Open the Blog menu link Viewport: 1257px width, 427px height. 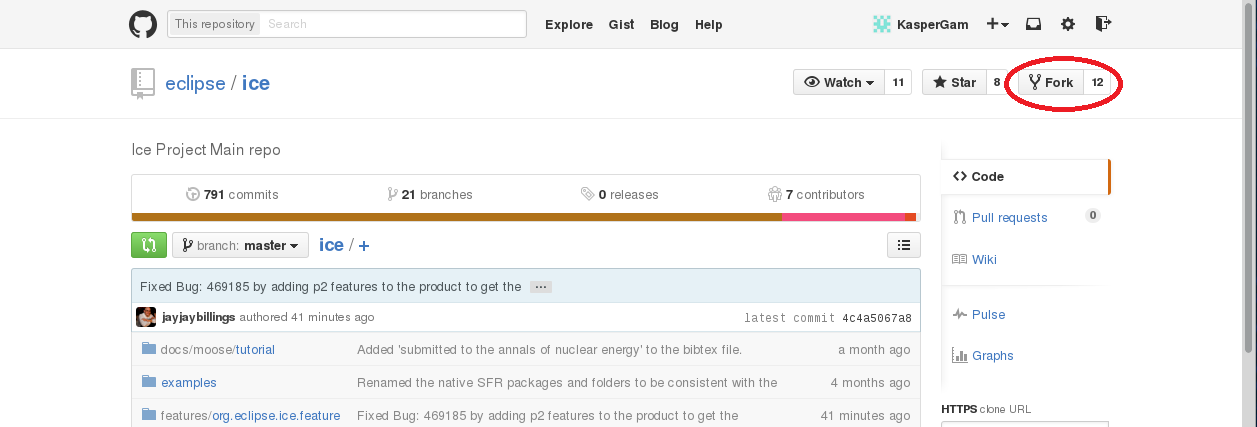(x=664, y=25)
